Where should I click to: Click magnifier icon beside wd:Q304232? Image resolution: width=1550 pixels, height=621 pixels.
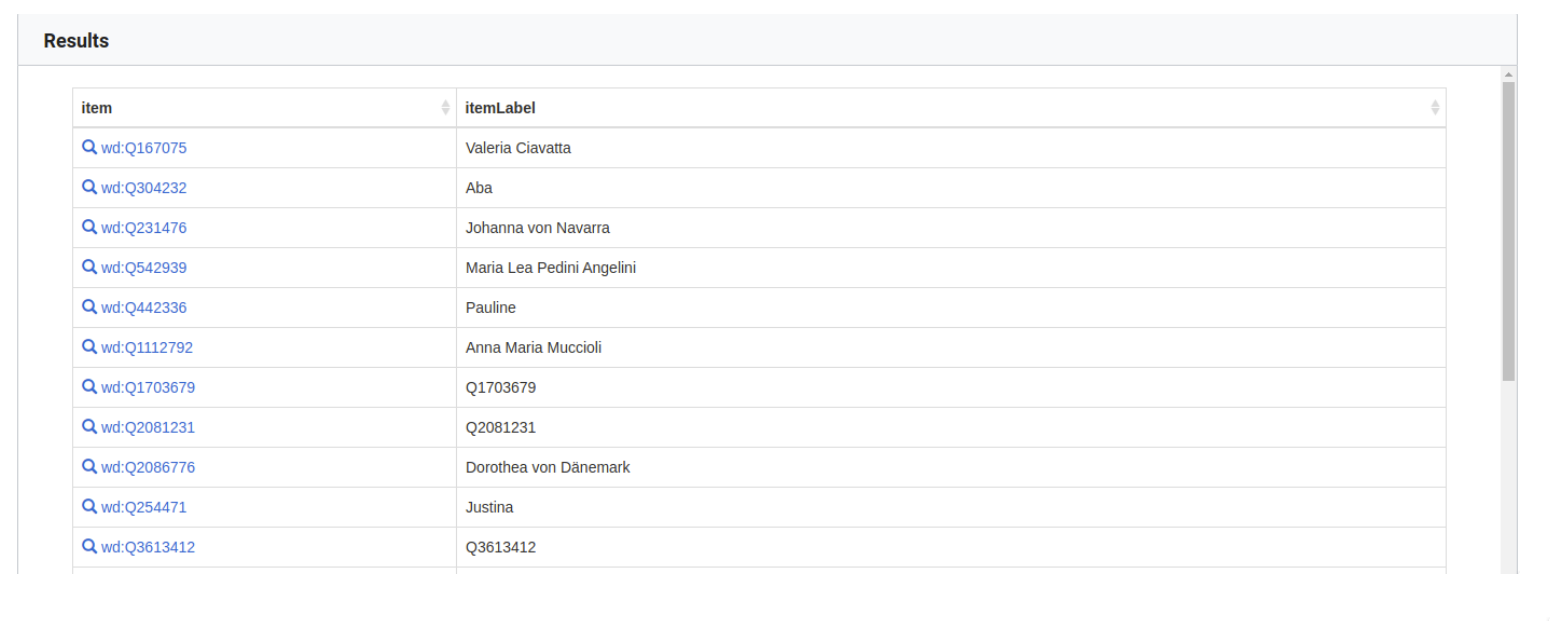coord(89,188)
